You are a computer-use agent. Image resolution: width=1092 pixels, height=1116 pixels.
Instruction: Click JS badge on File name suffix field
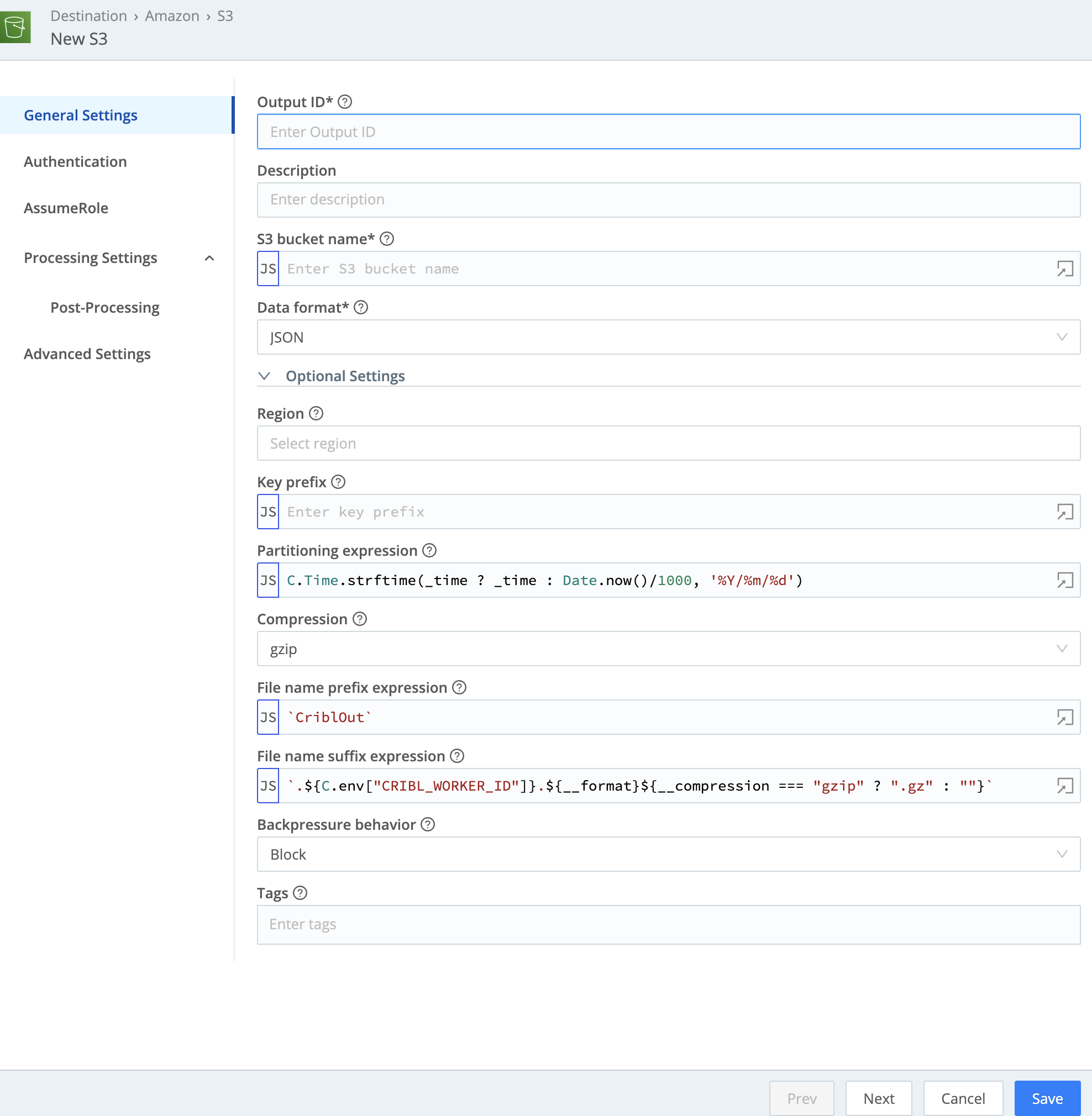coord(268,786)
